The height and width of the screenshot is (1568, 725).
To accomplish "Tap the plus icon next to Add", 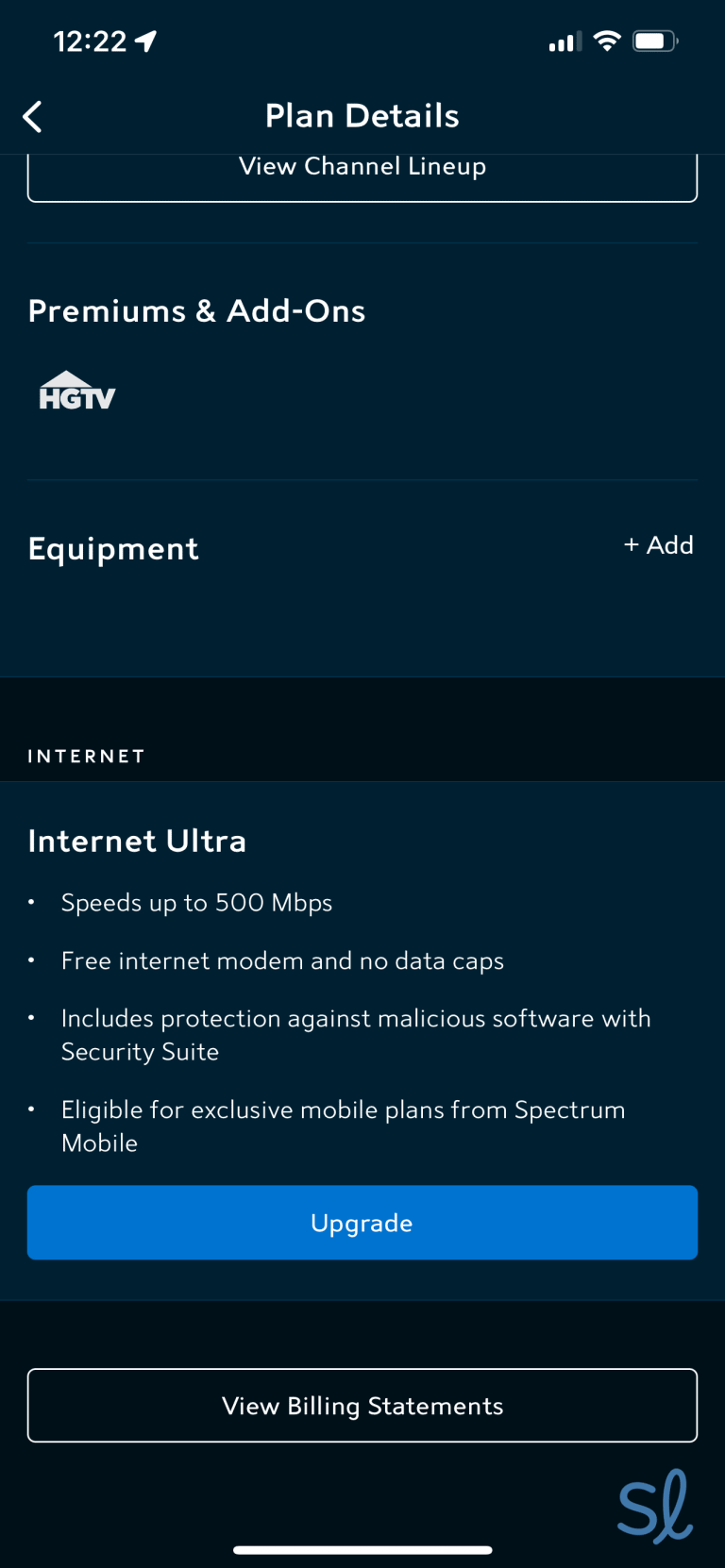I will click(x=632, y=545).
